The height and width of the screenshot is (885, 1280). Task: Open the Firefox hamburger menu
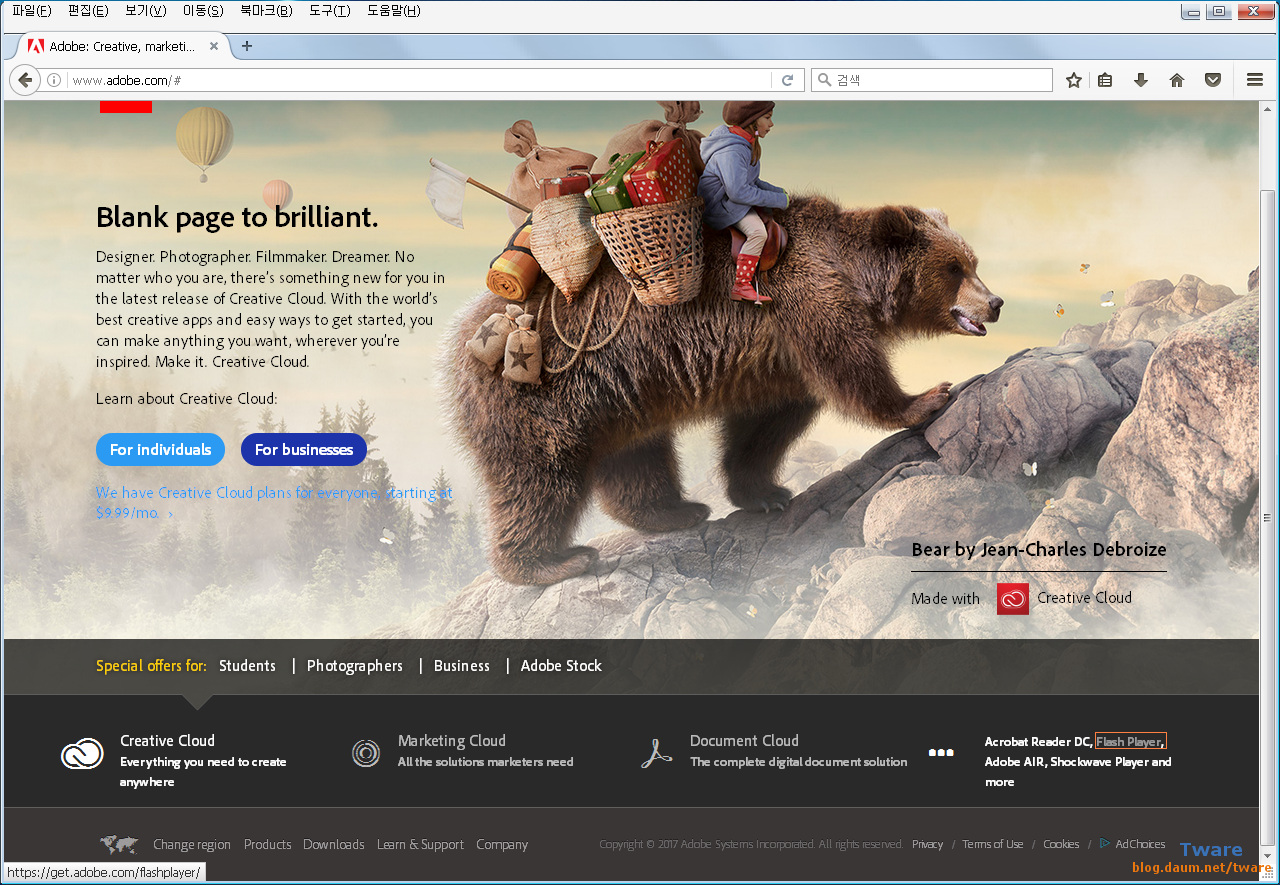[1255, 80]
